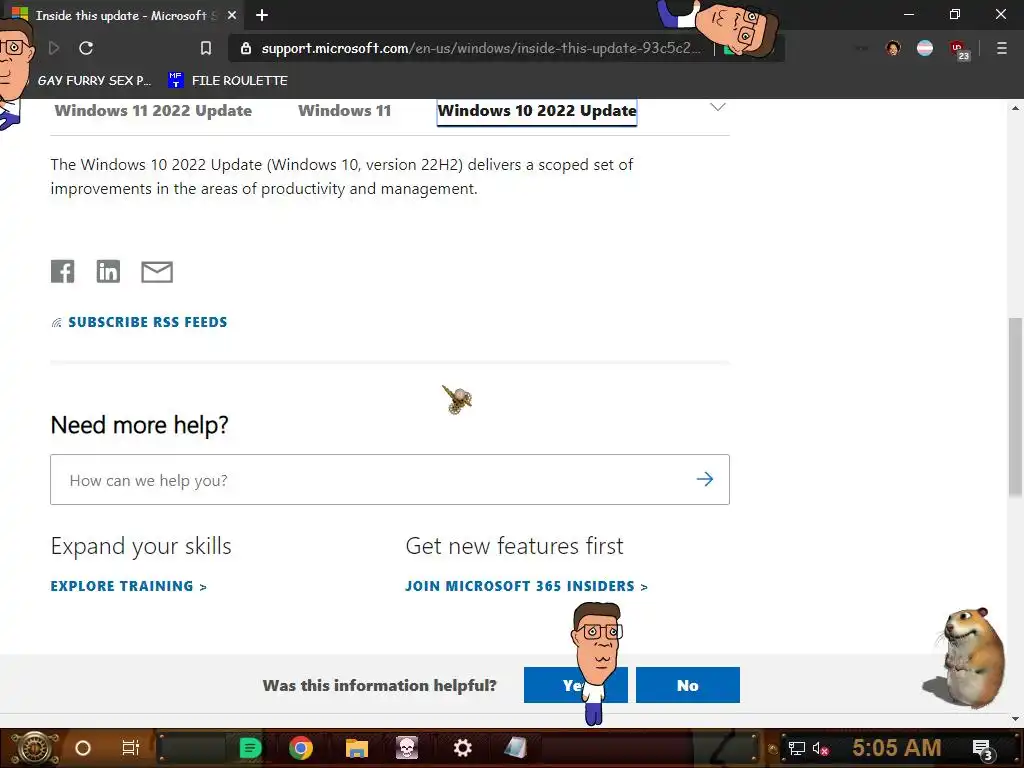Open the browser hamburger menu
The height and width of the screenshot is (768, 1024).
(x=1001, y=48)
